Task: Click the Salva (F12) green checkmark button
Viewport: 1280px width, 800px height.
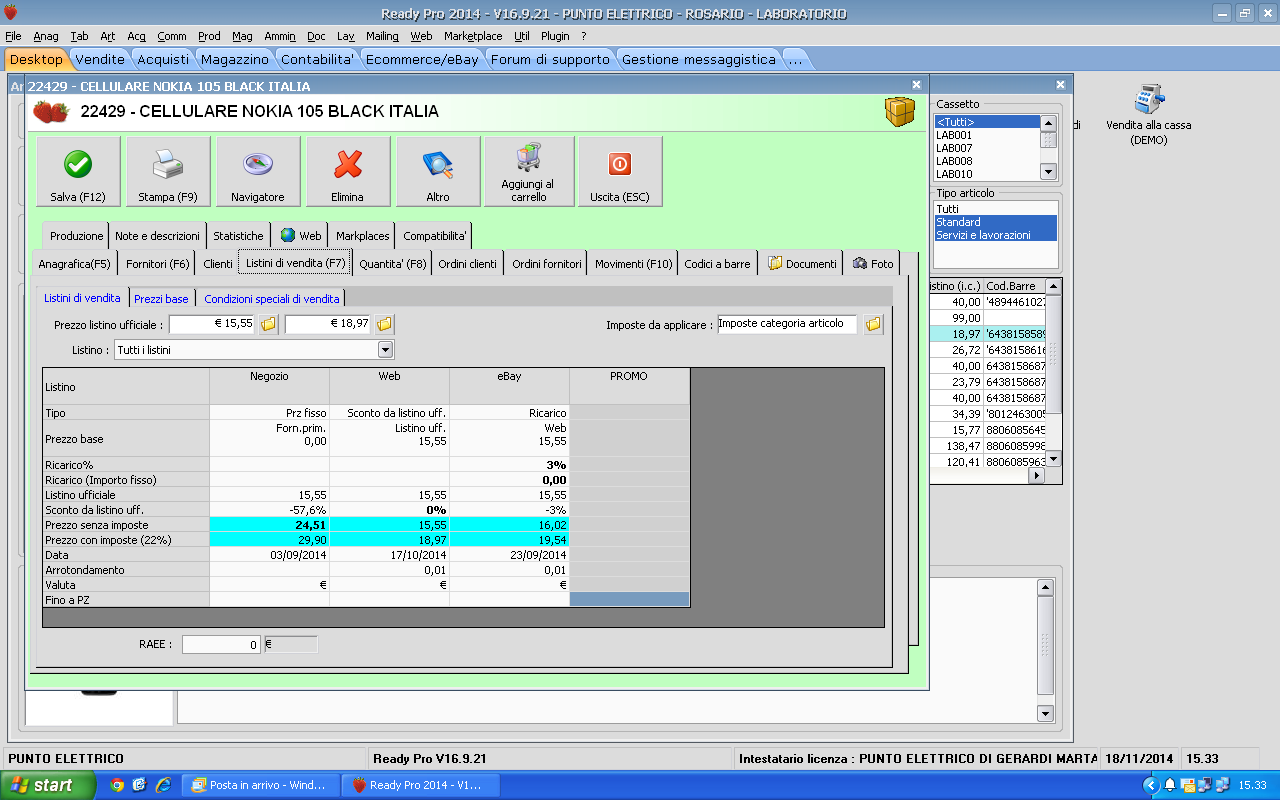Action: point(78,172)
